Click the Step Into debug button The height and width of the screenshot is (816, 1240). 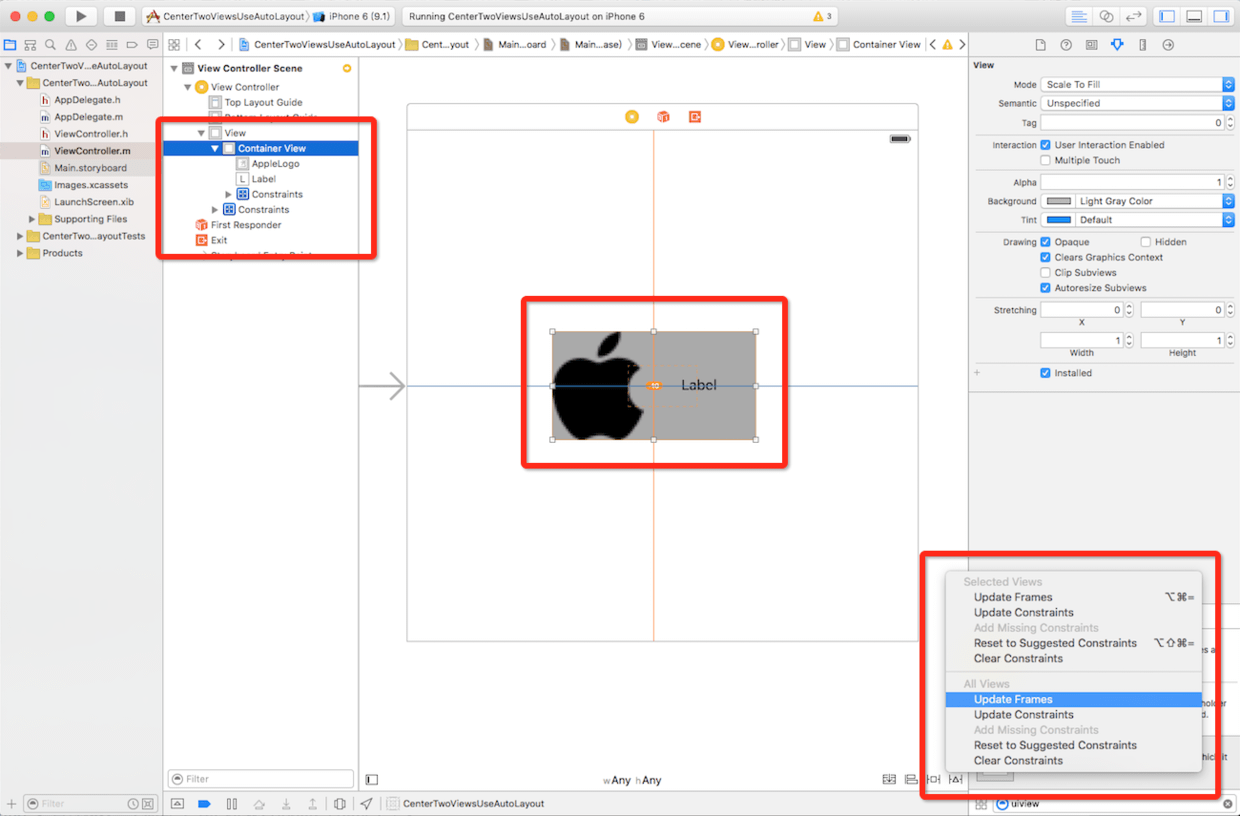click(286, 804)
